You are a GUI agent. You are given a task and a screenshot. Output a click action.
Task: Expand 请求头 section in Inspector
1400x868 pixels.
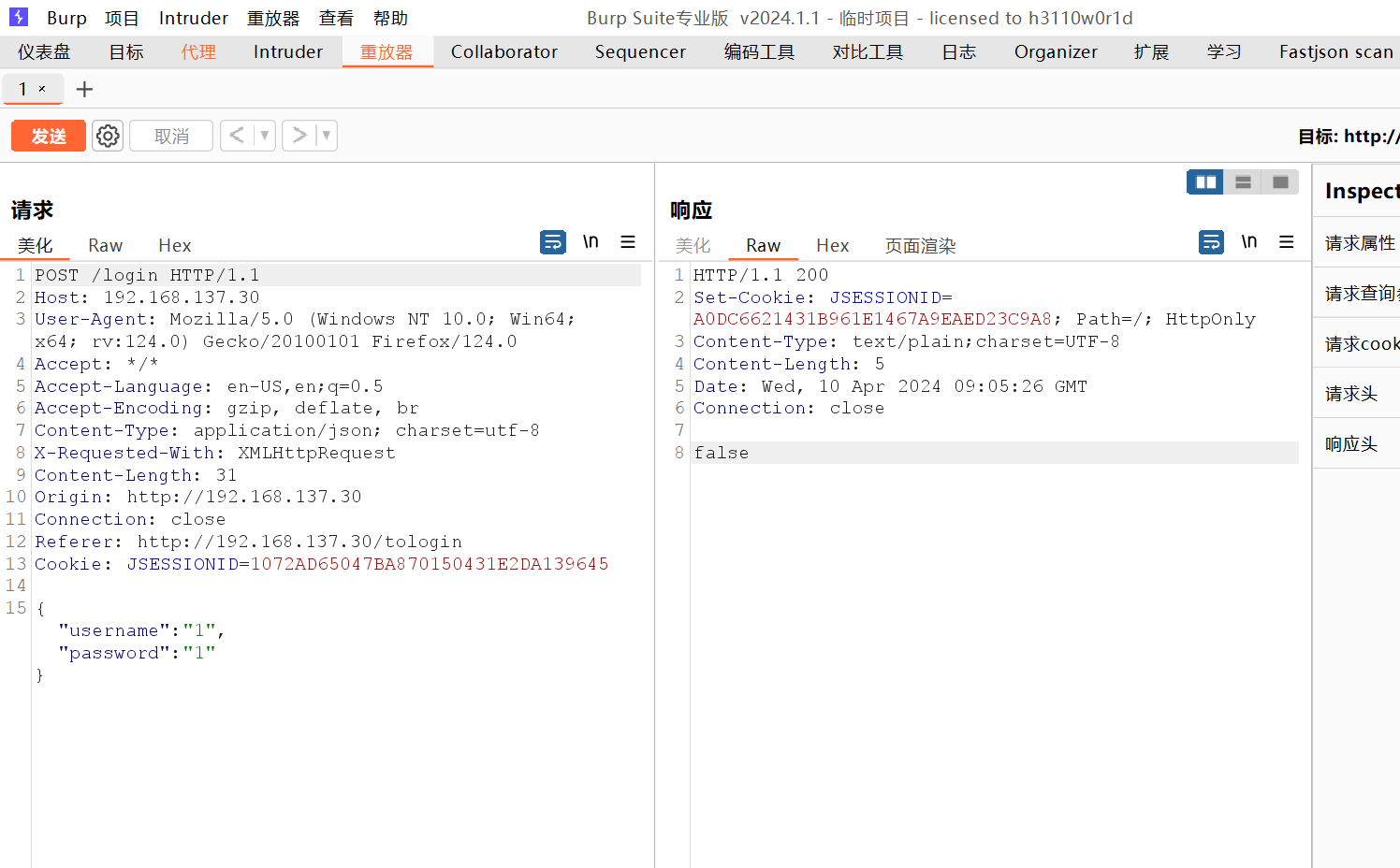click(1358, 394)
